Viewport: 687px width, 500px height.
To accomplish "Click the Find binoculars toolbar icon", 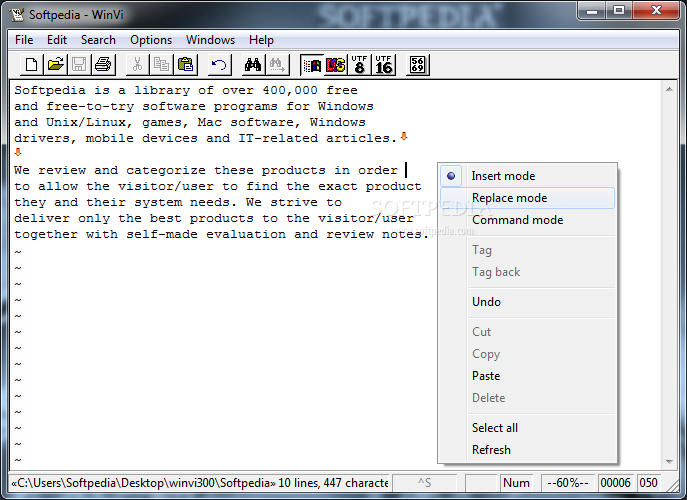I will point(253,65).
